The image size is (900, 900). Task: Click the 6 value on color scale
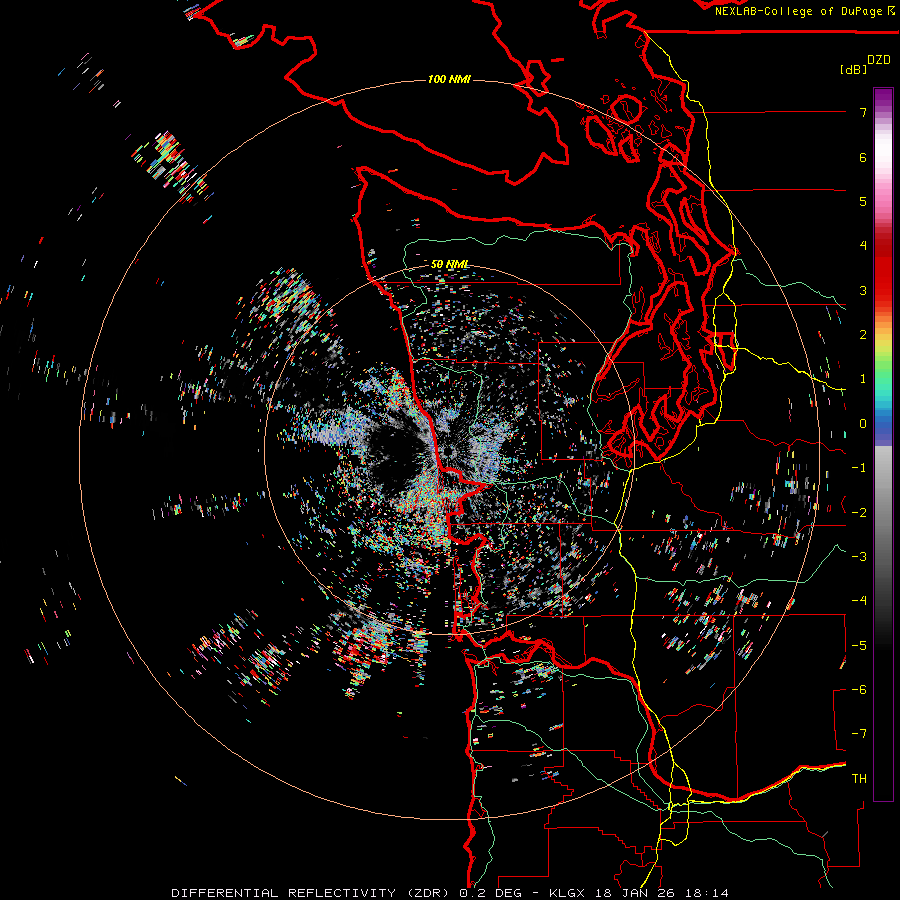point(863,157)
